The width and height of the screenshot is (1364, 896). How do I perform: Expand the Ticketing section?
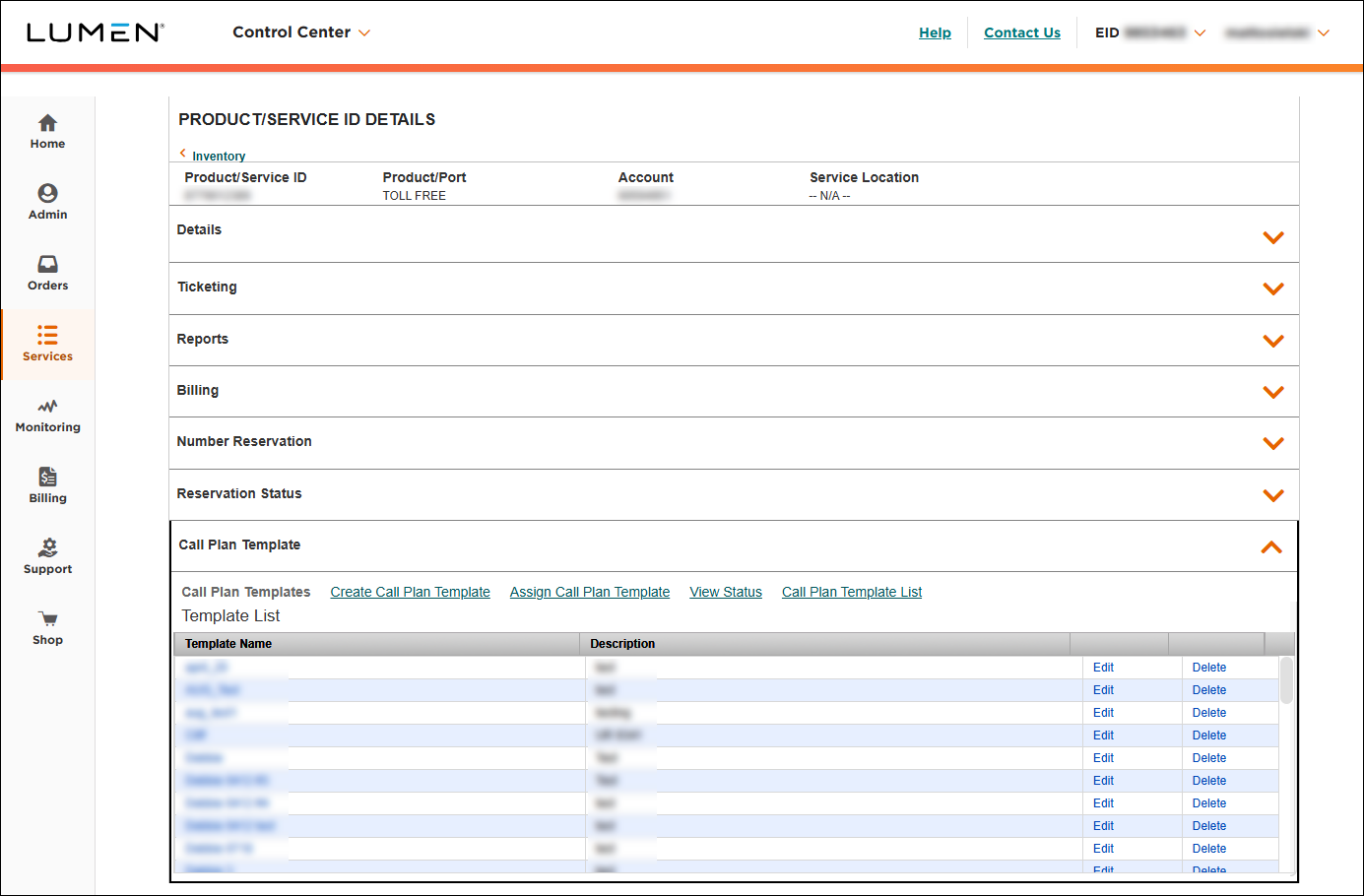[x=1272, y=288]
